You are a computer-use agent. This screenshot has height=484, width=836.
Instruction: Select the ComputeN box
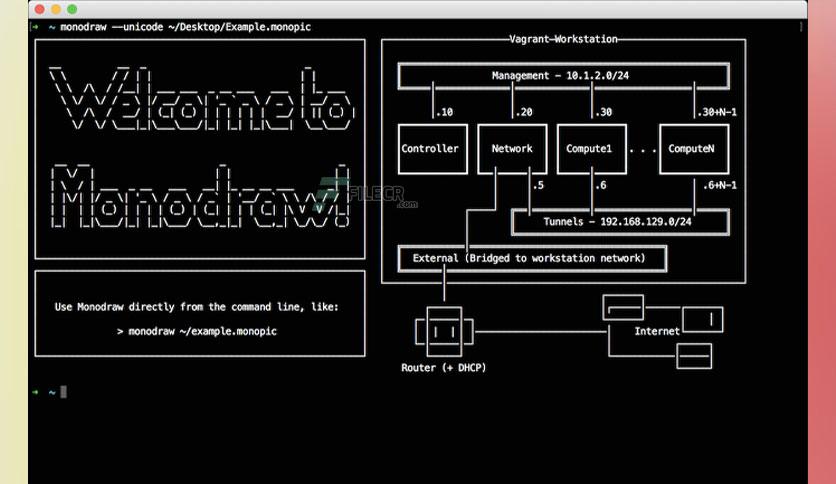coord(694,149)
